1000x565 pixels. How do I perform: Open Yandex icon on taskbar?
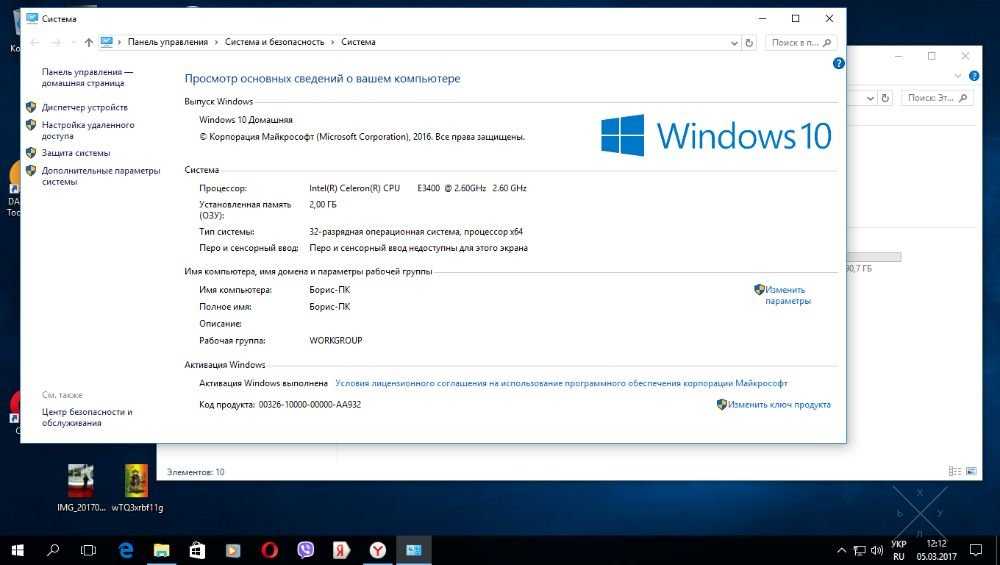click(341, 550)
